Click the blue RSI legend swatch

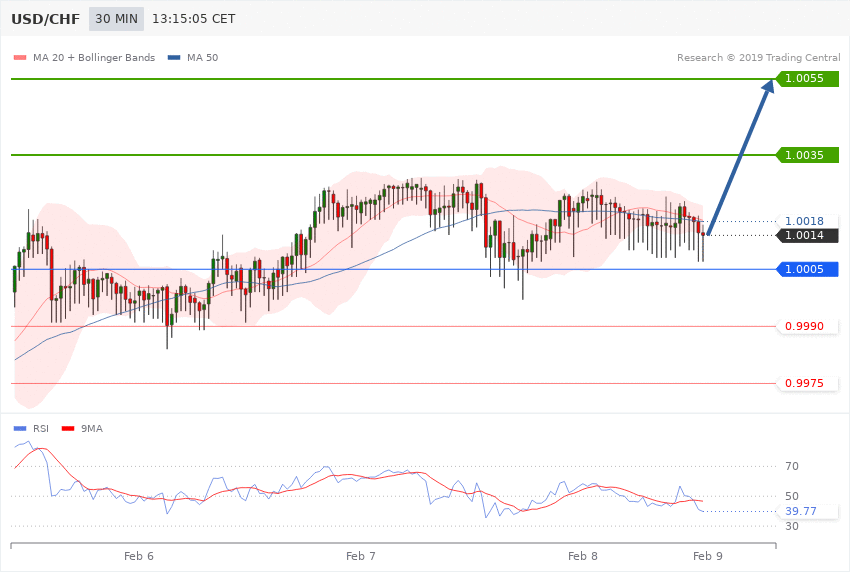click(20, 429)
